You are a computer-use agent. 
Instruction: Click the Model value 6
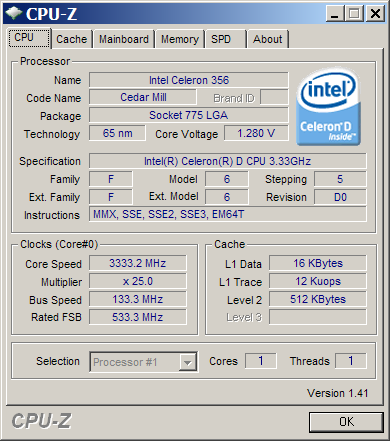point(227,179)
